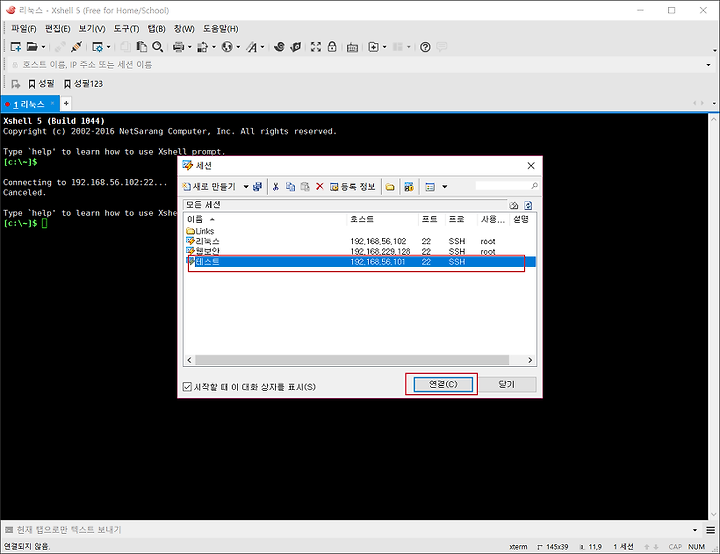Click the Cut scissors icon in session dialog
This screenshot has width=720, height=554.
pos(276,187)
